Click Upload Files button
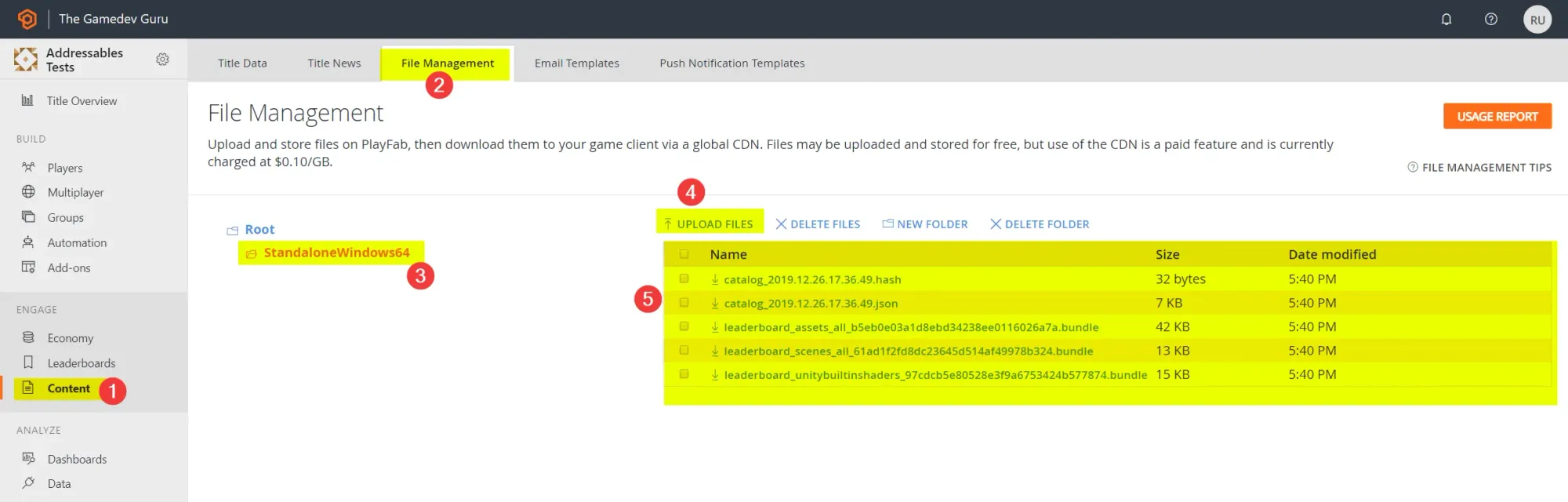This screenshot has width=1568, height=502. pyautogui.click(x=709, y=224)
